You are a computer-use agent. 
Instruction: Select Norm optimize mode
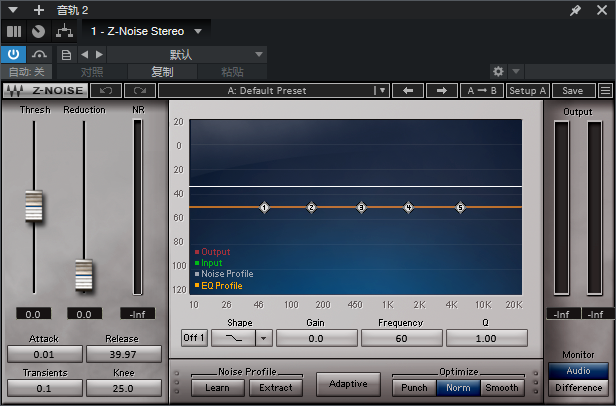[x=458, y=388]
